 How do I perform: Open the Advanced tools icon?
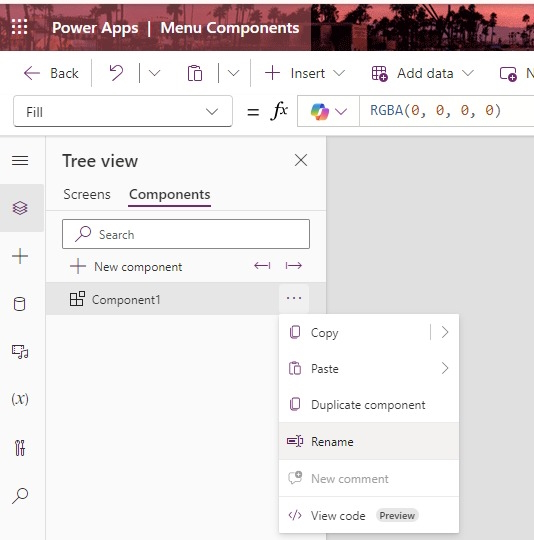coord(20,447)
